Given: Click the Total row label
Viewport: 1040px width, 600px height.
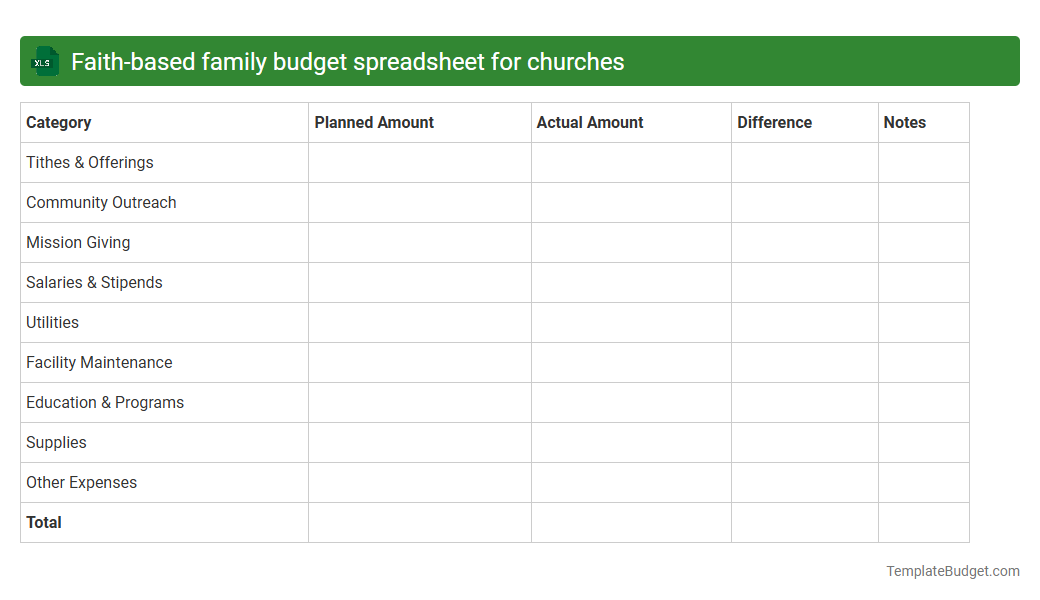Looking at the screenshot, I should 43,522.
